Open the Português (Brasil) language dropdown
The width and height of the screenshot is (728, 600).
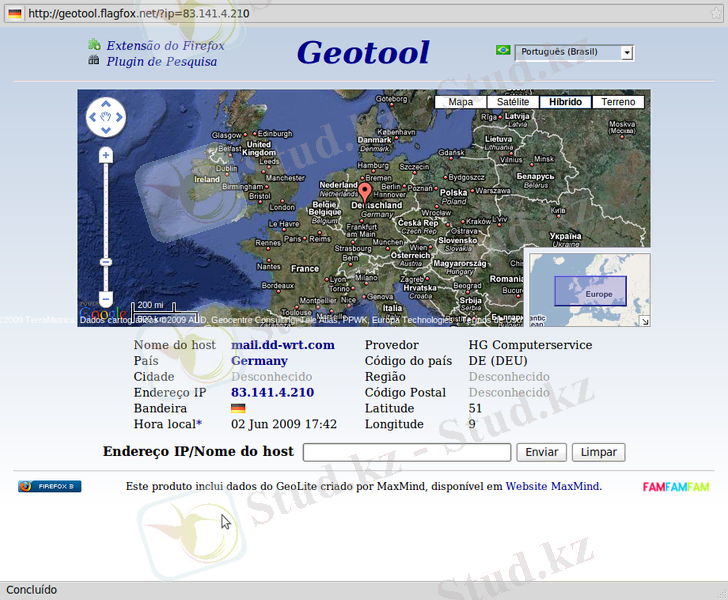pos(574,52)
